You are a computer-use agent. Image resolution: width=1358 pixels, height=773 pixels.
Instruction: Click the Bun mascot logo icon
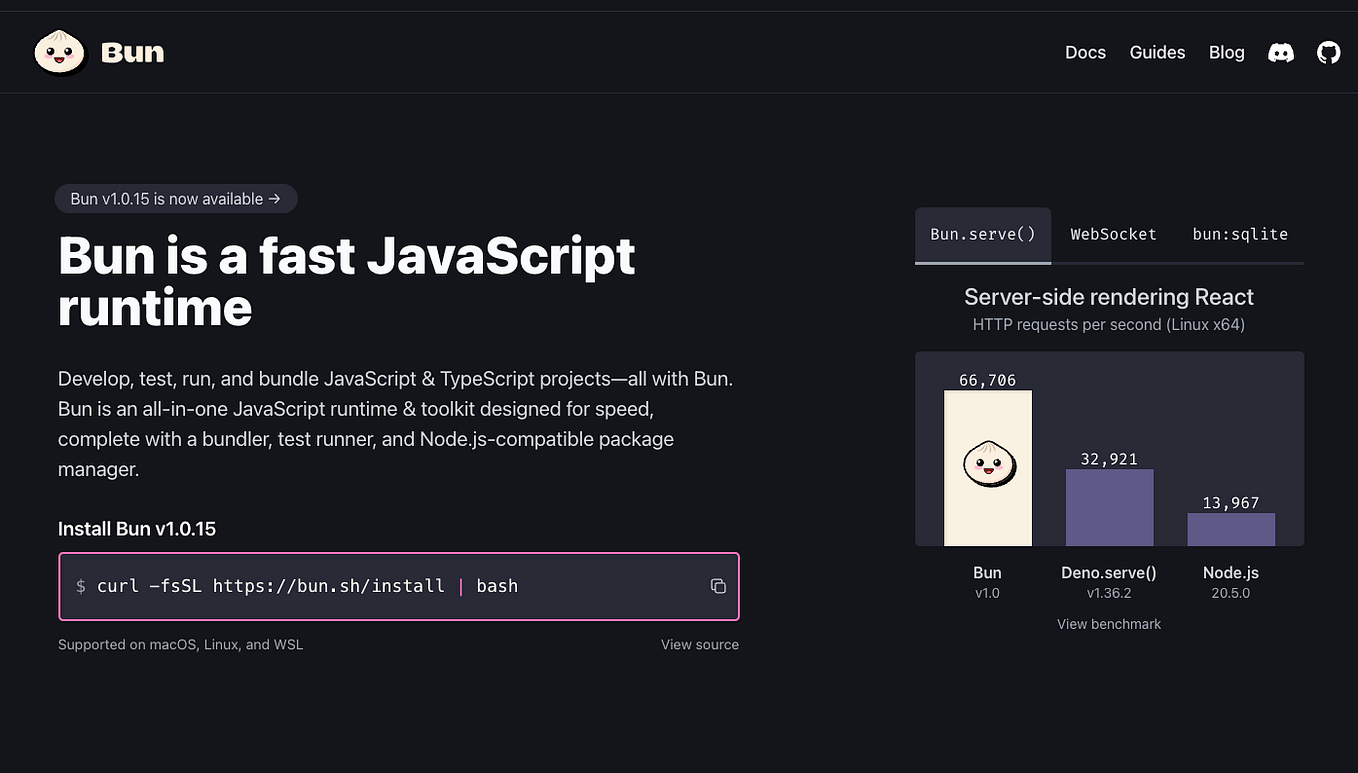pyautogui.click(x=60, y=51)
